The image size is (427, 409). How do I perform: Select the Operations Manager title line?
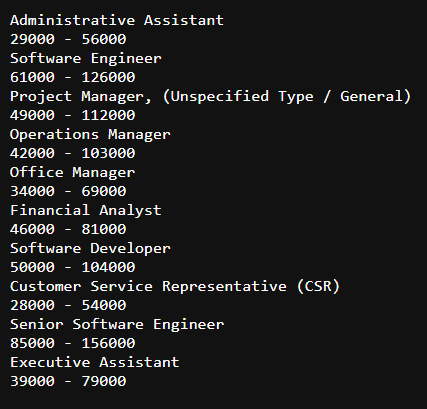point(90,135)
